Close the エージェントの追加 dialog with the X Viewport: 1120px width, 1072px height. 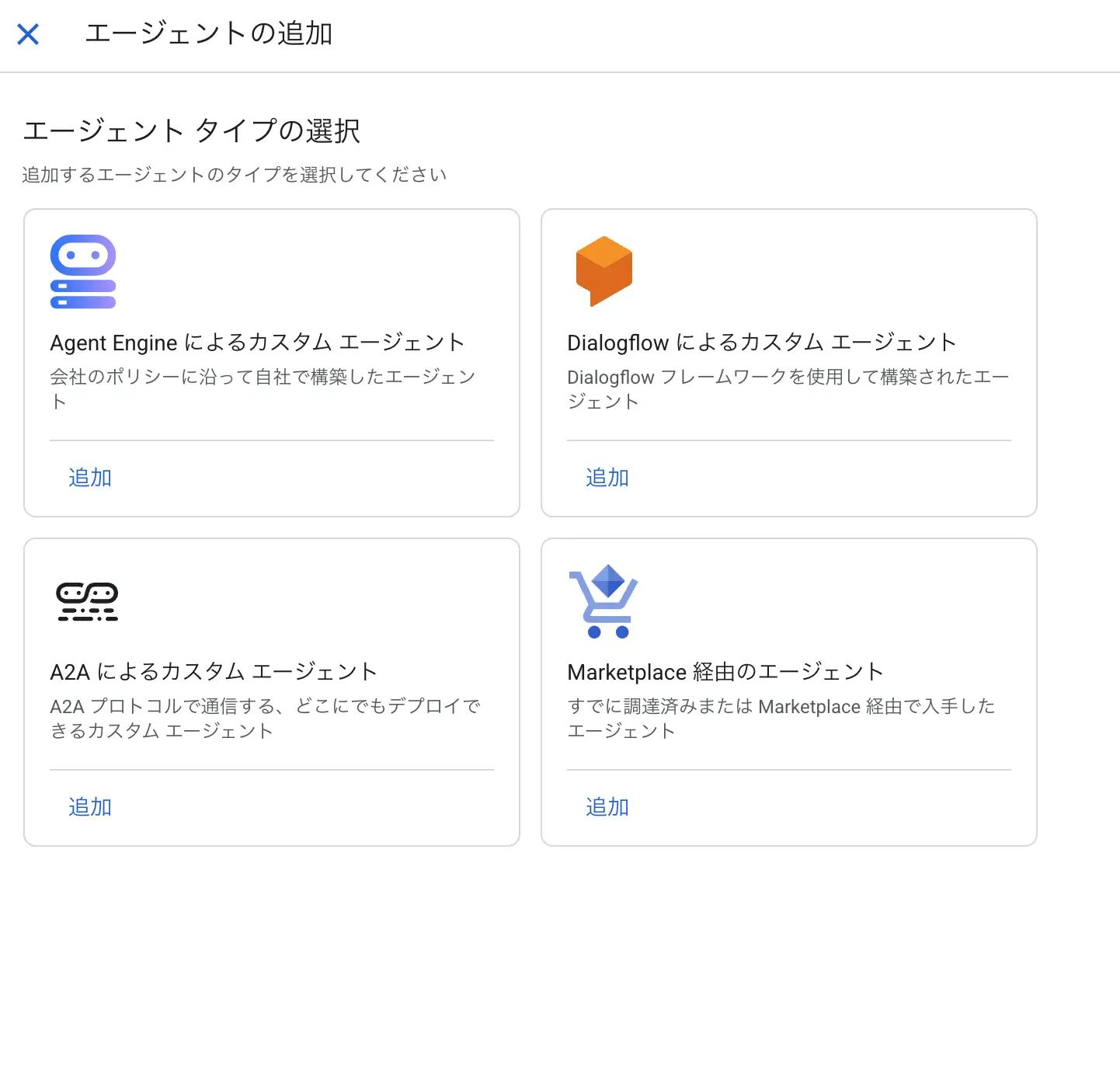point(28,33)
